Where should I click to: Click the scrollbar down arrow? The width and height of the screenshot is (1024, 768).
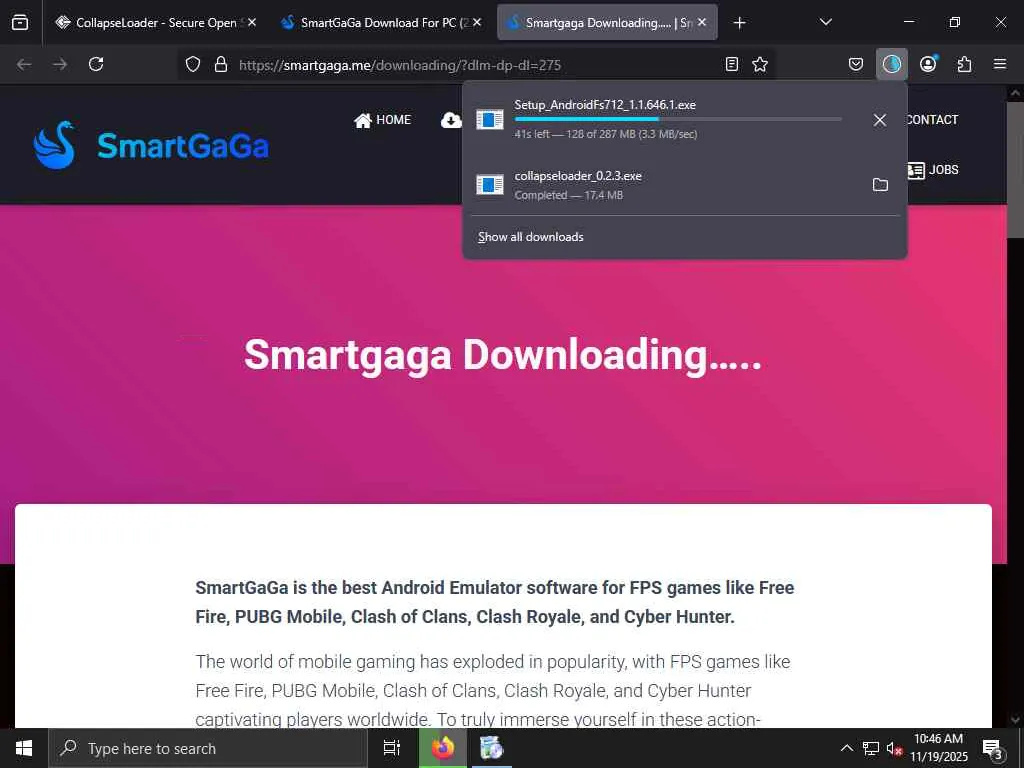(x=1015, y=720)
